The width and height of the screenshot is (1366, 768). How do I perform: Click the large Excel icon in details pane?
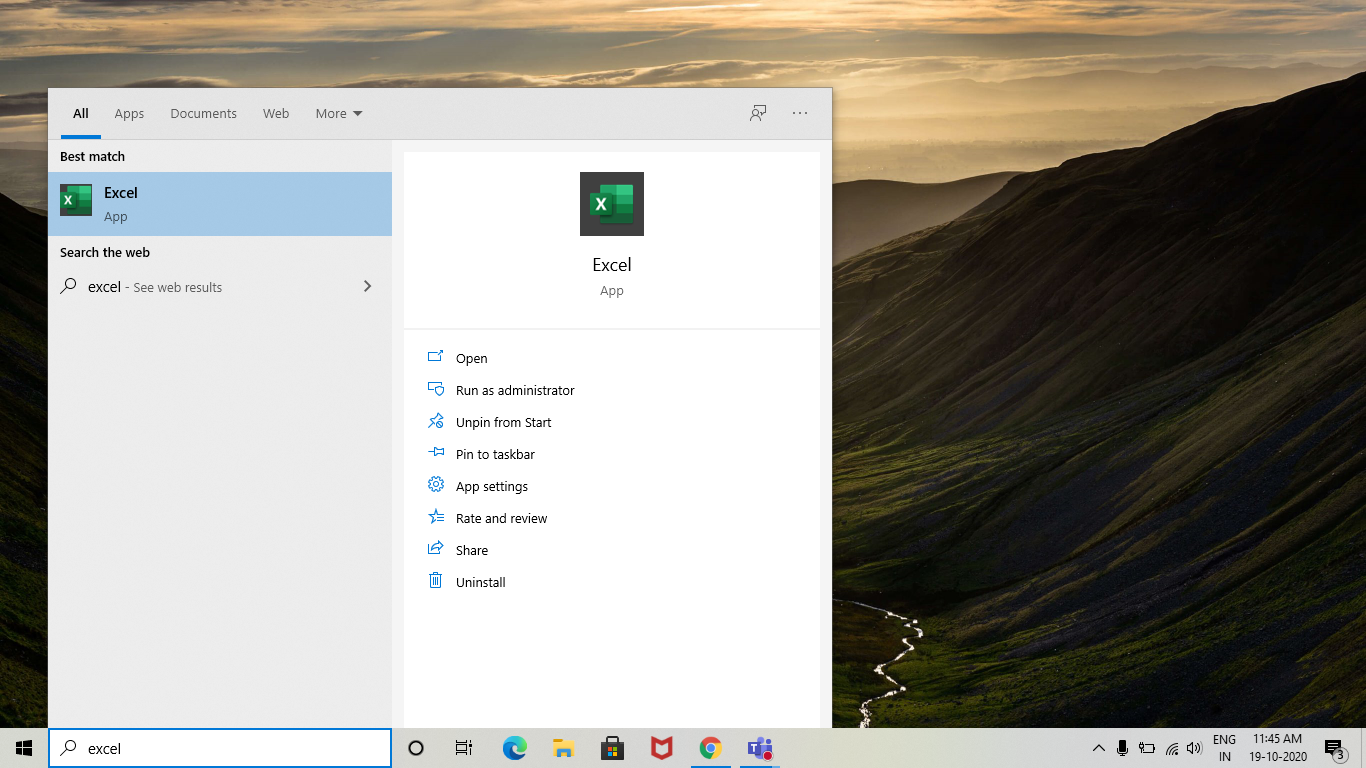tap(612, 204)
